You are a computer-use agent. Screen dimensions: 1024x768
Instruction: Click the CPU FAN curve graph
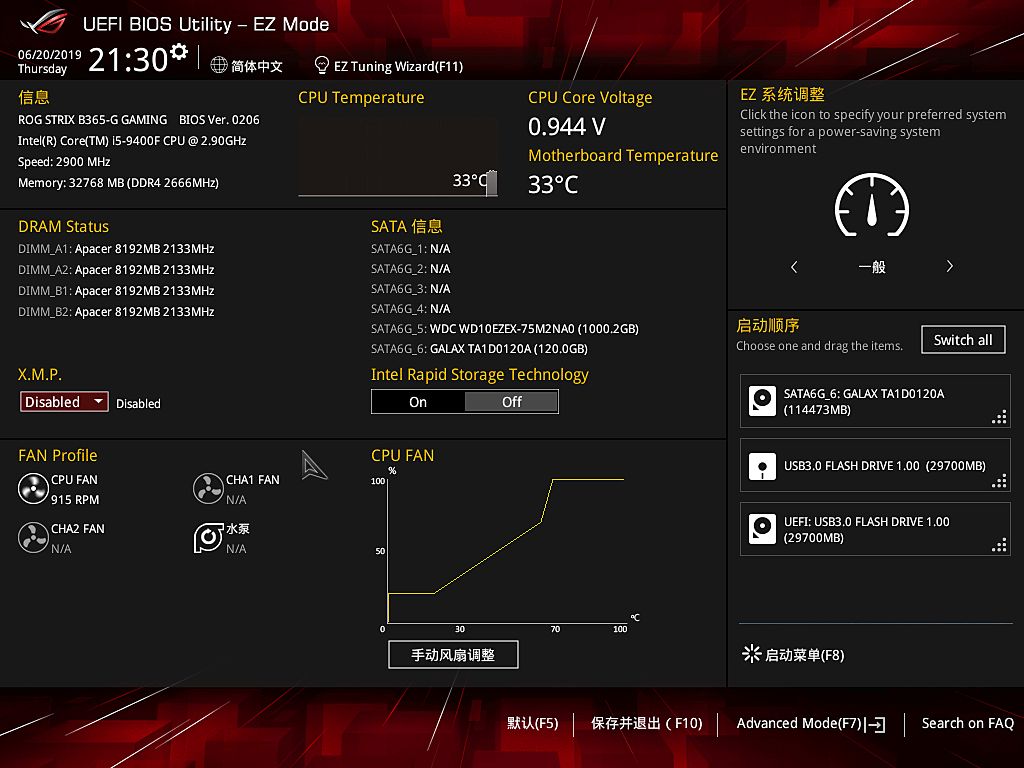pos(506,549)
